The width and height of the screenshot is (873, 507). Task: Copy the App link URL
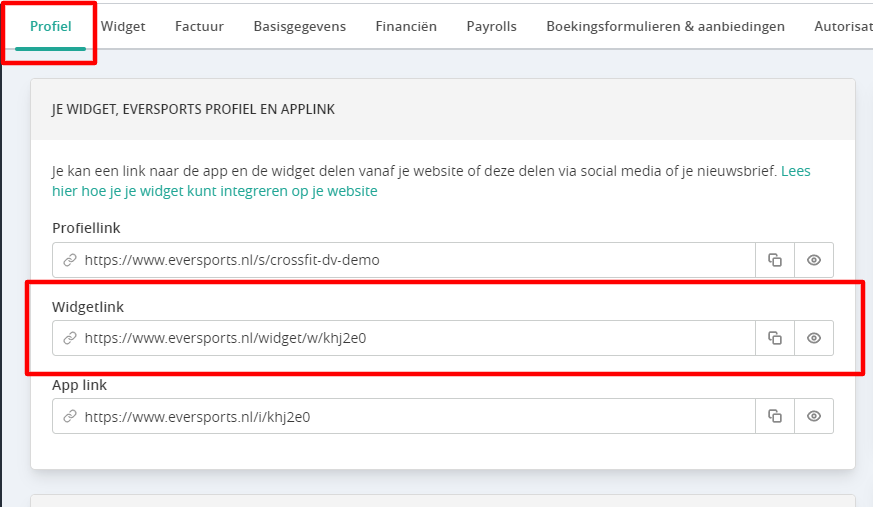point(774,416)
